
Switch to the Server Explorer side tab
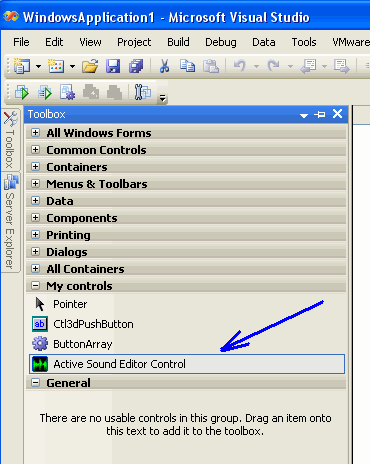[10, 222]
